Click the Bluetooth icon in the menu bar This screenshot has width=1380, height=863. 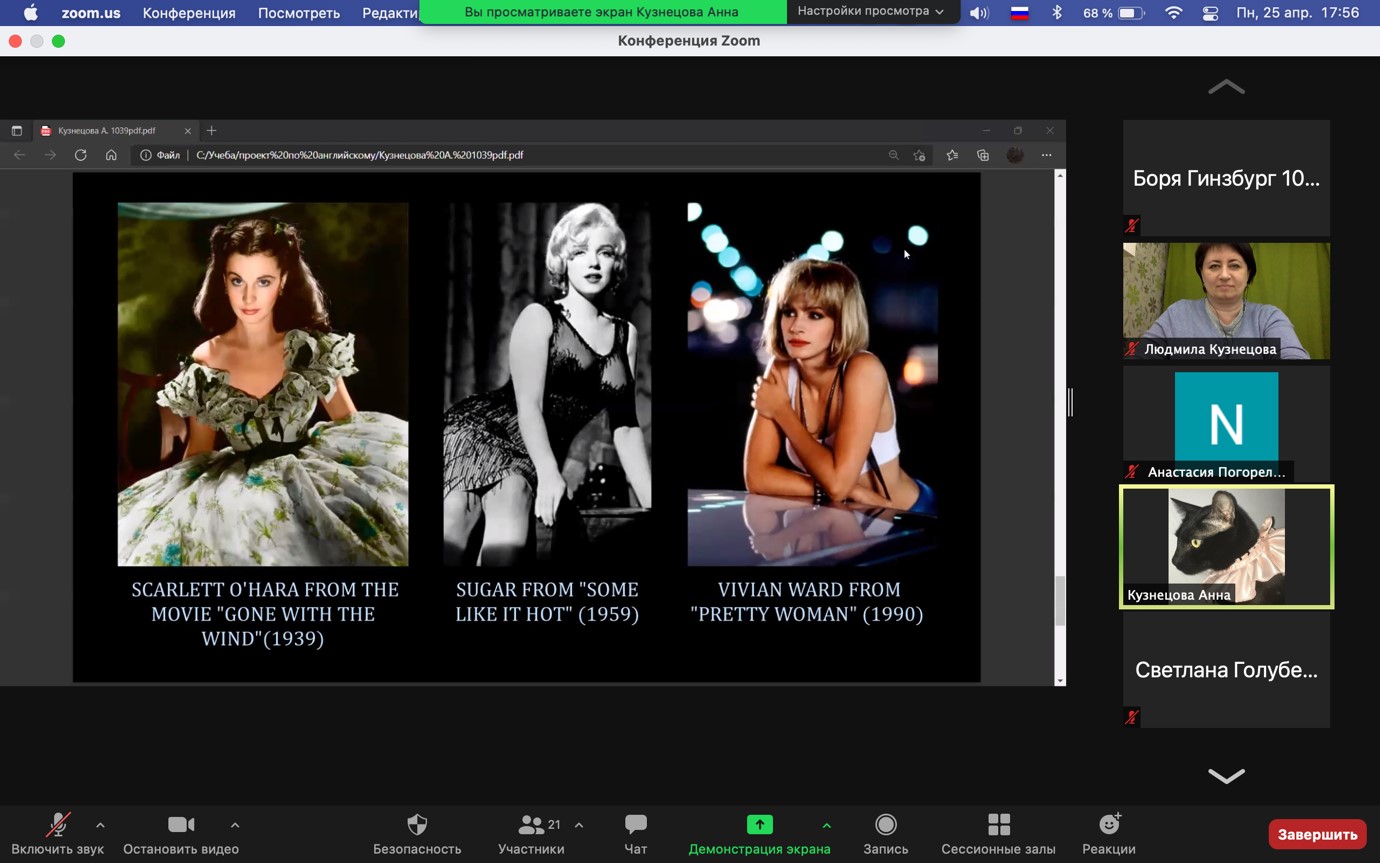tap(1056, 13)
